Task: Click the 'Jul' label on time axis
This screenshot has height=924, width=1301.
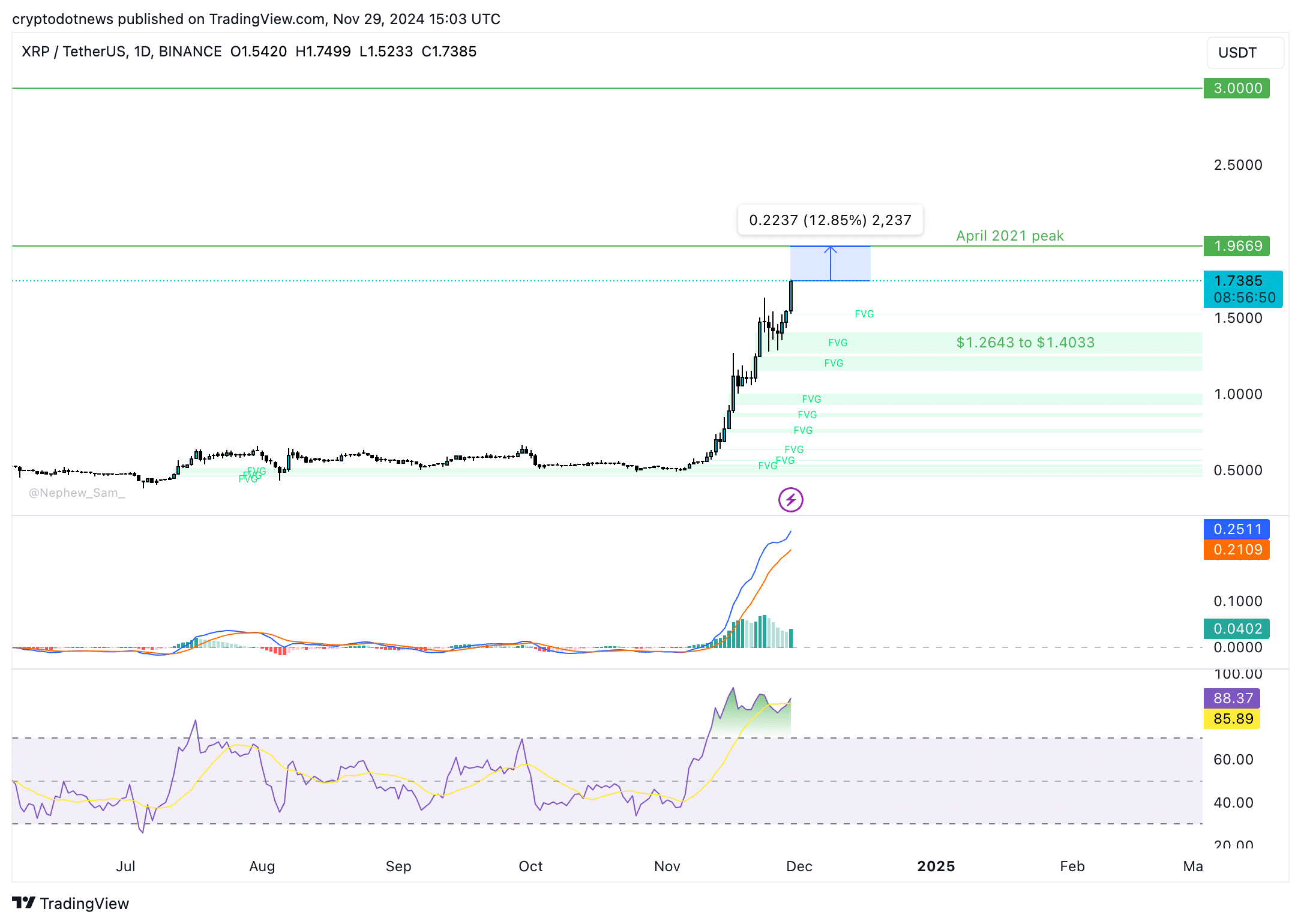Action: point(125,866)
